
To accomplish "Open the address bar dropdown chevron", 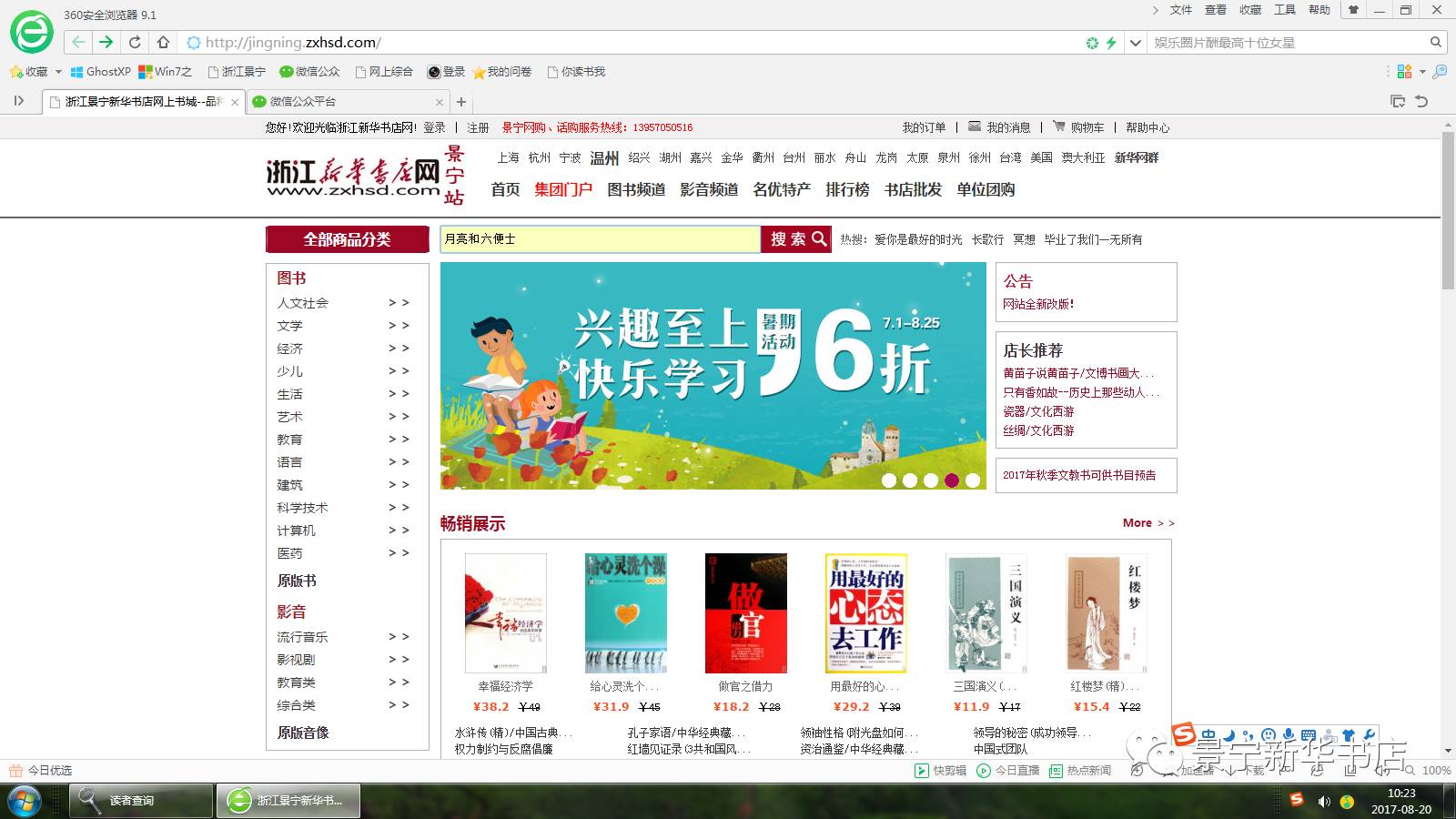I will tap(1135, 43).
